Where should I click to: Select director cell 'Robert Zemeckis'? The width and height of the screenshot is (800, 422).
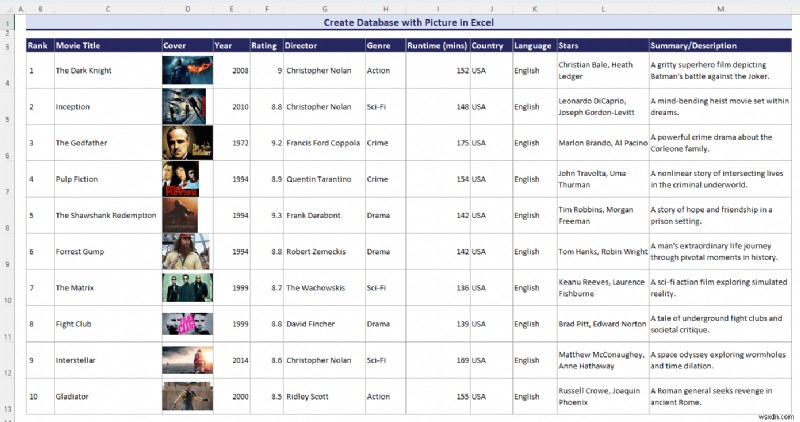324,252
